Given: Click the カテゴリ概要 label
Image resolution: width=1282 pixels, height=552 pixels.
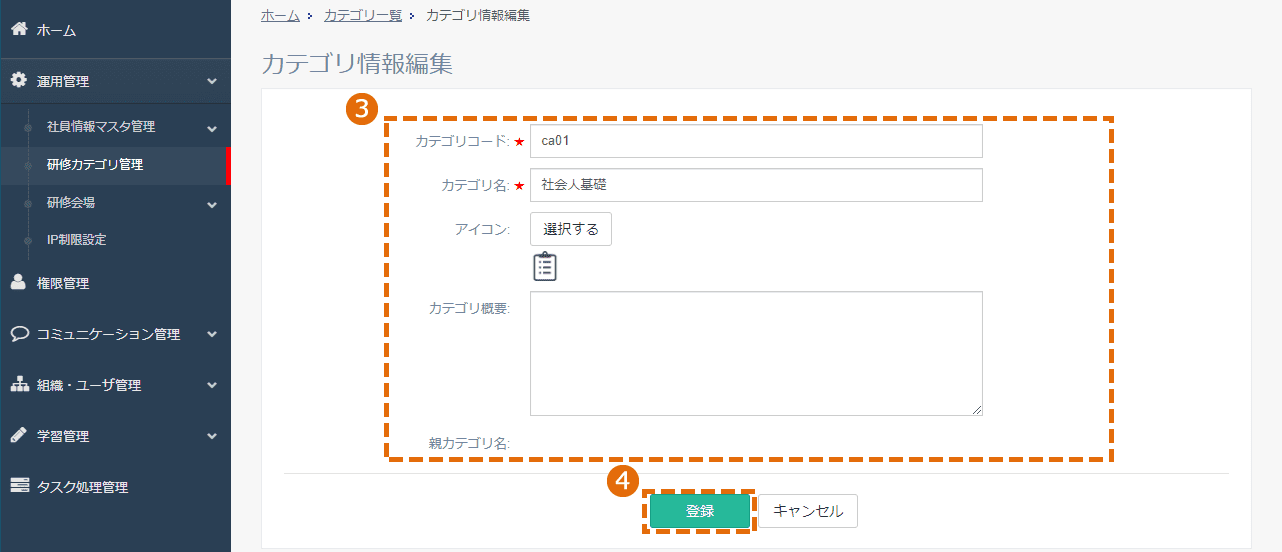Looking at the screenshot, I should [x=469, y=308].
